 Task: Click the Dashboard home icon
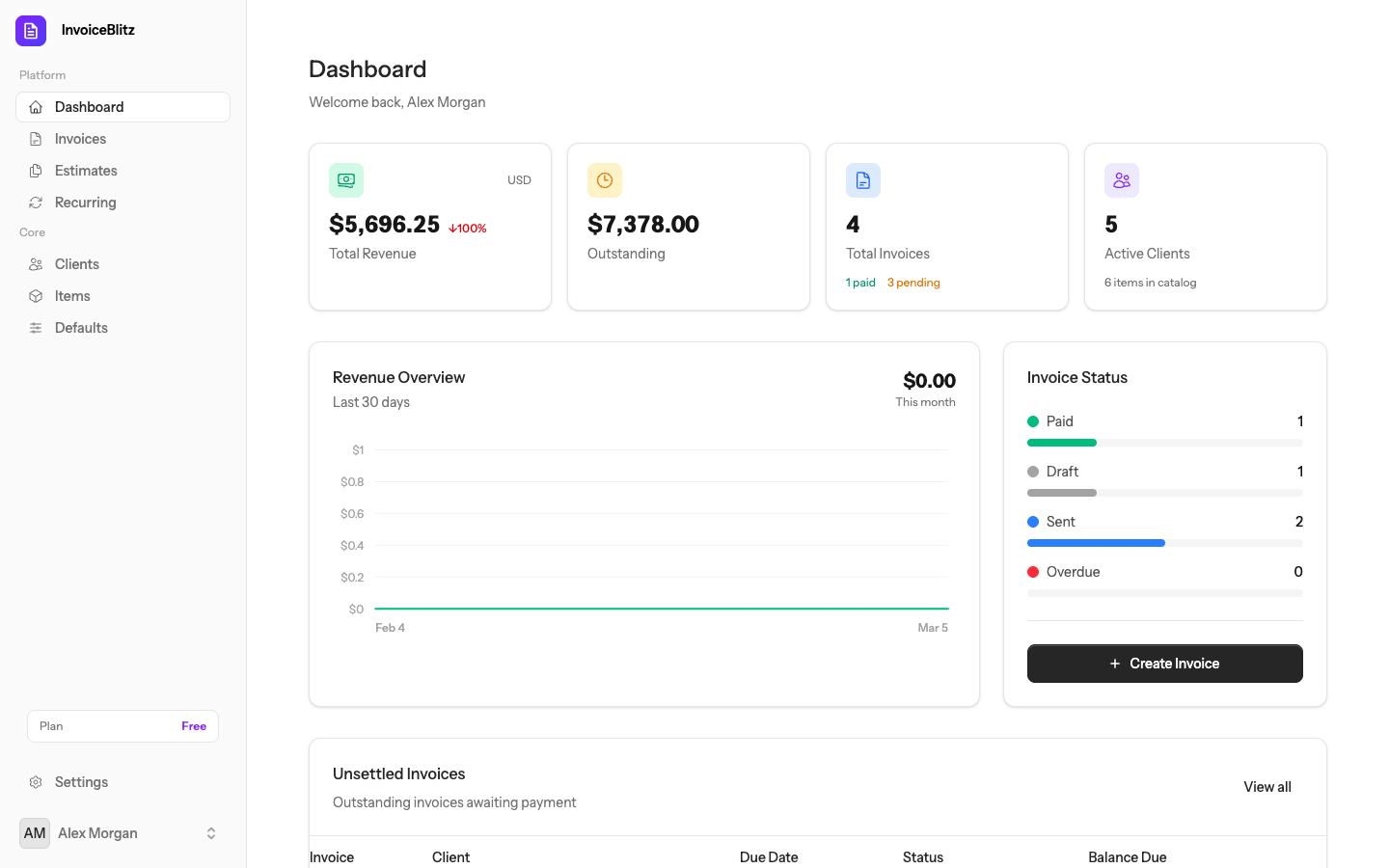(x=37, y=106)
